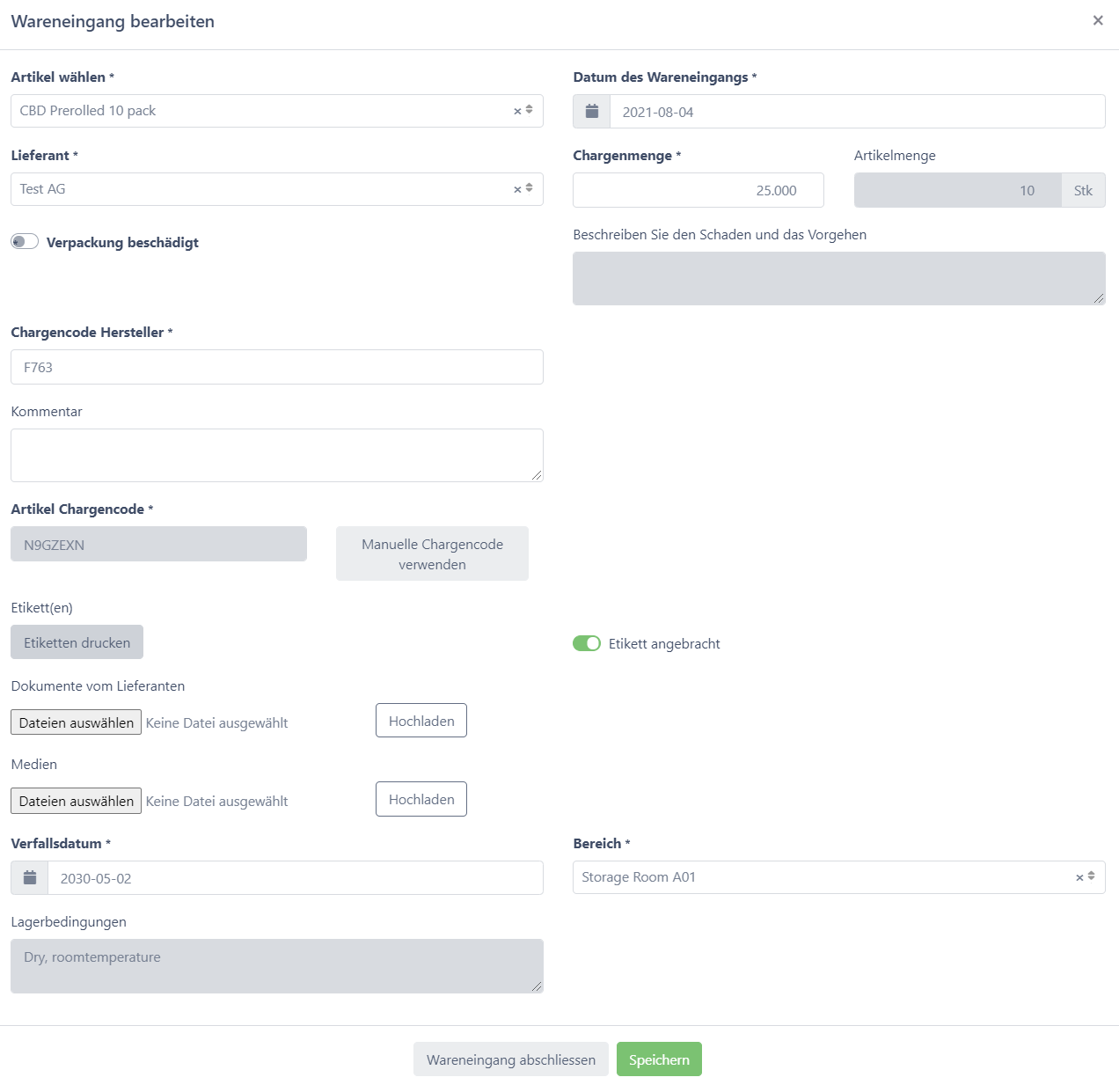Open the Bereich dropdown list
The height and width of the screenshot is (1092, 1119).
pyautogui.click(x=1092, y=877)
